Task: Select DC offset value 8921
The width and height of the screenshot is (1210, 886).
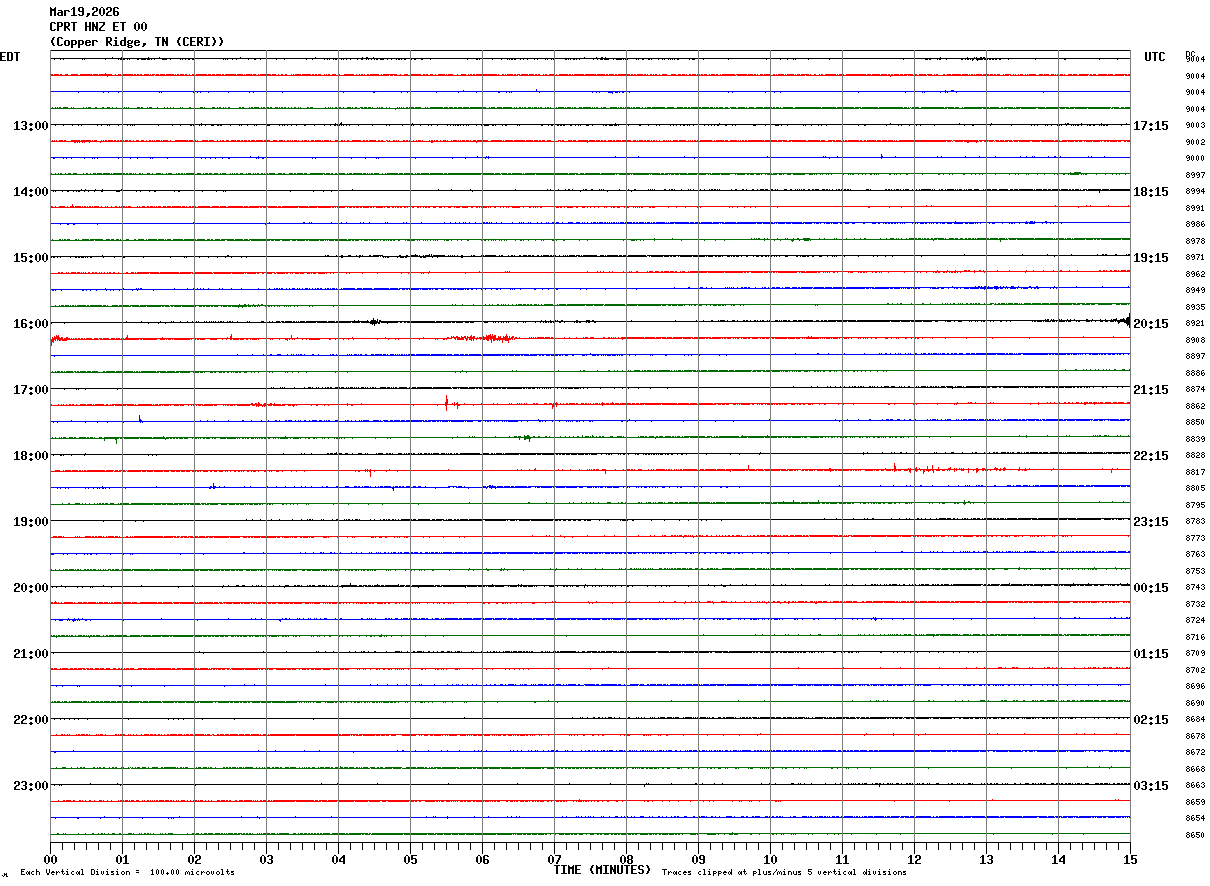Action: [1195, 324]
